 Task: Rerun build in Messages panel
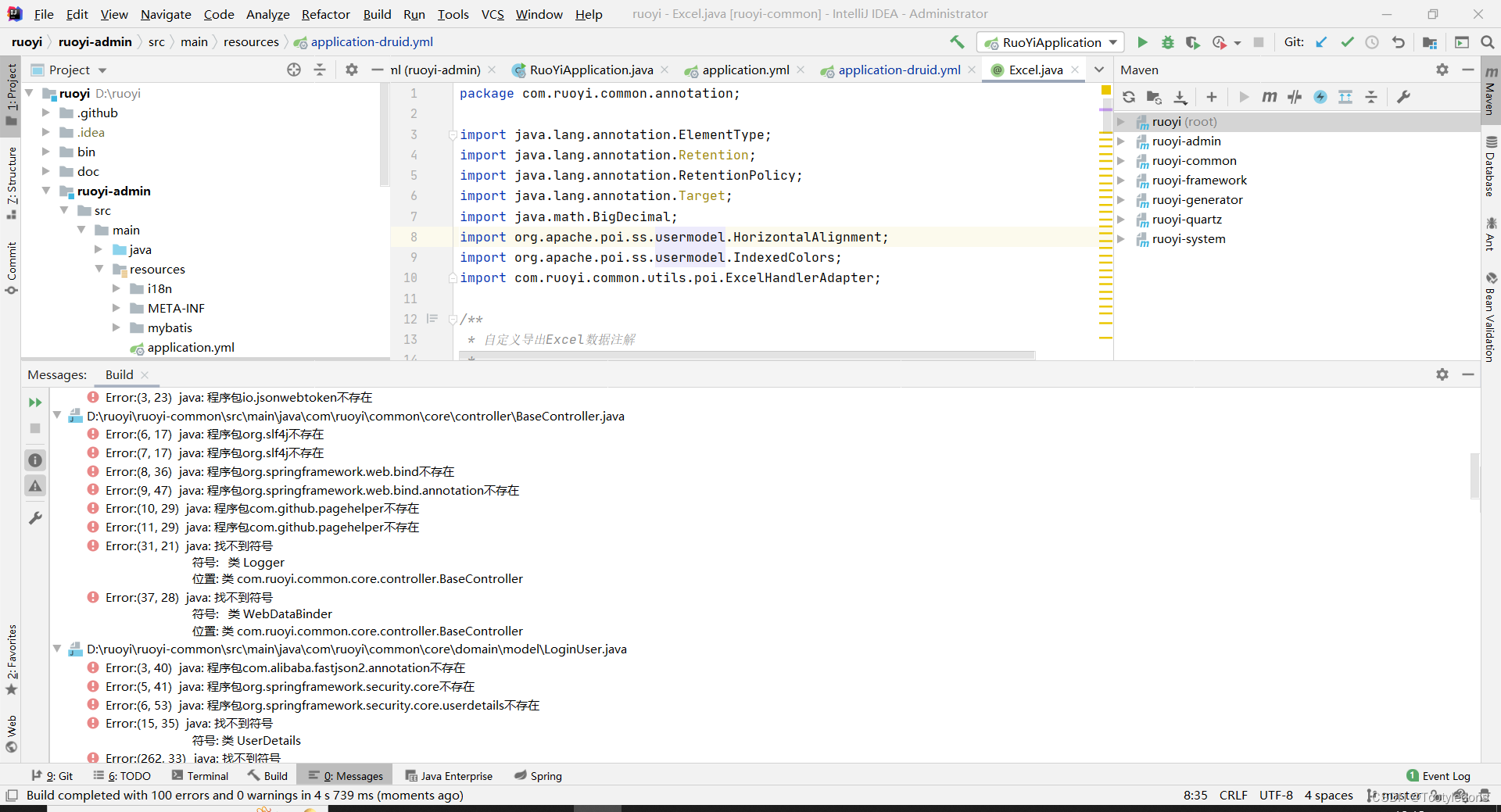tap(35, 402)
